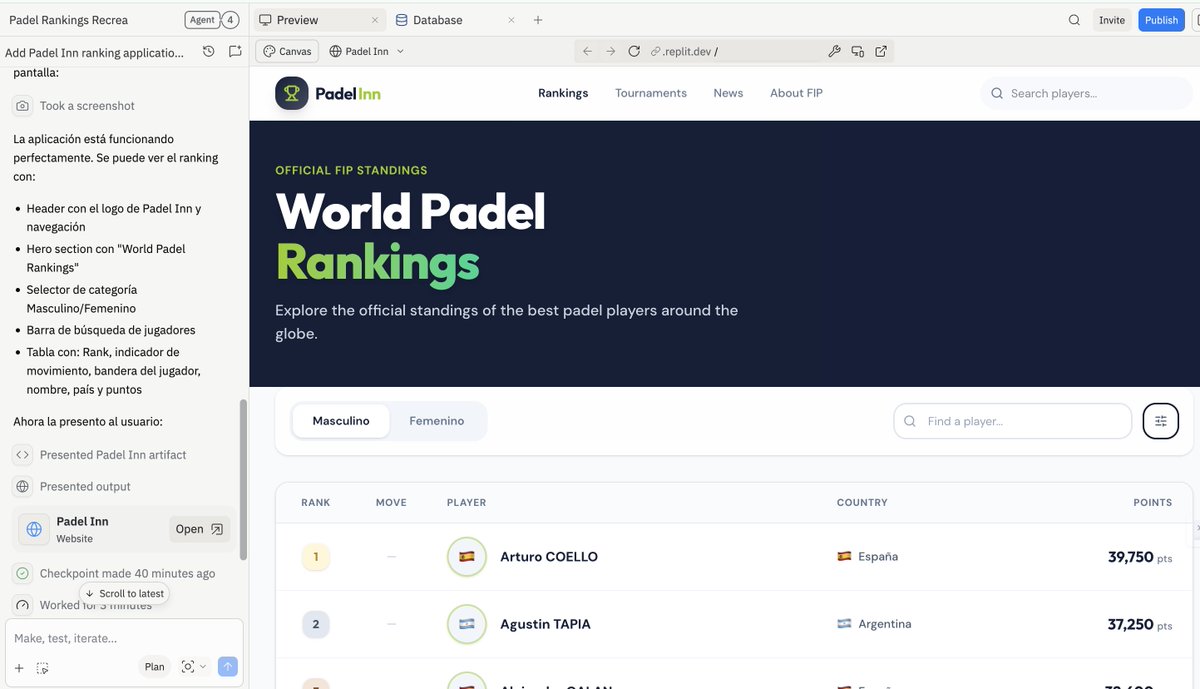This screenshot has width=1200, height=689.
Task: Click the Padel Inn trophy logo
Action: [x=292, y=93]
